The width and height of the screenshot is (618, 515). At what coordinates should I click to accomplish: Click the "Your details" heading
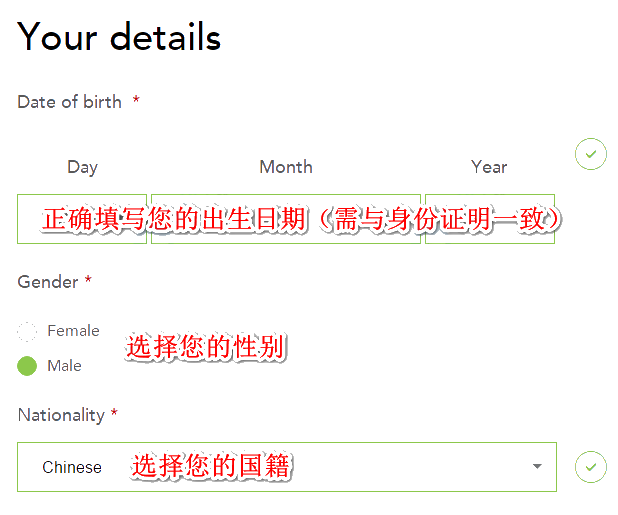click(x=119, y=37)
